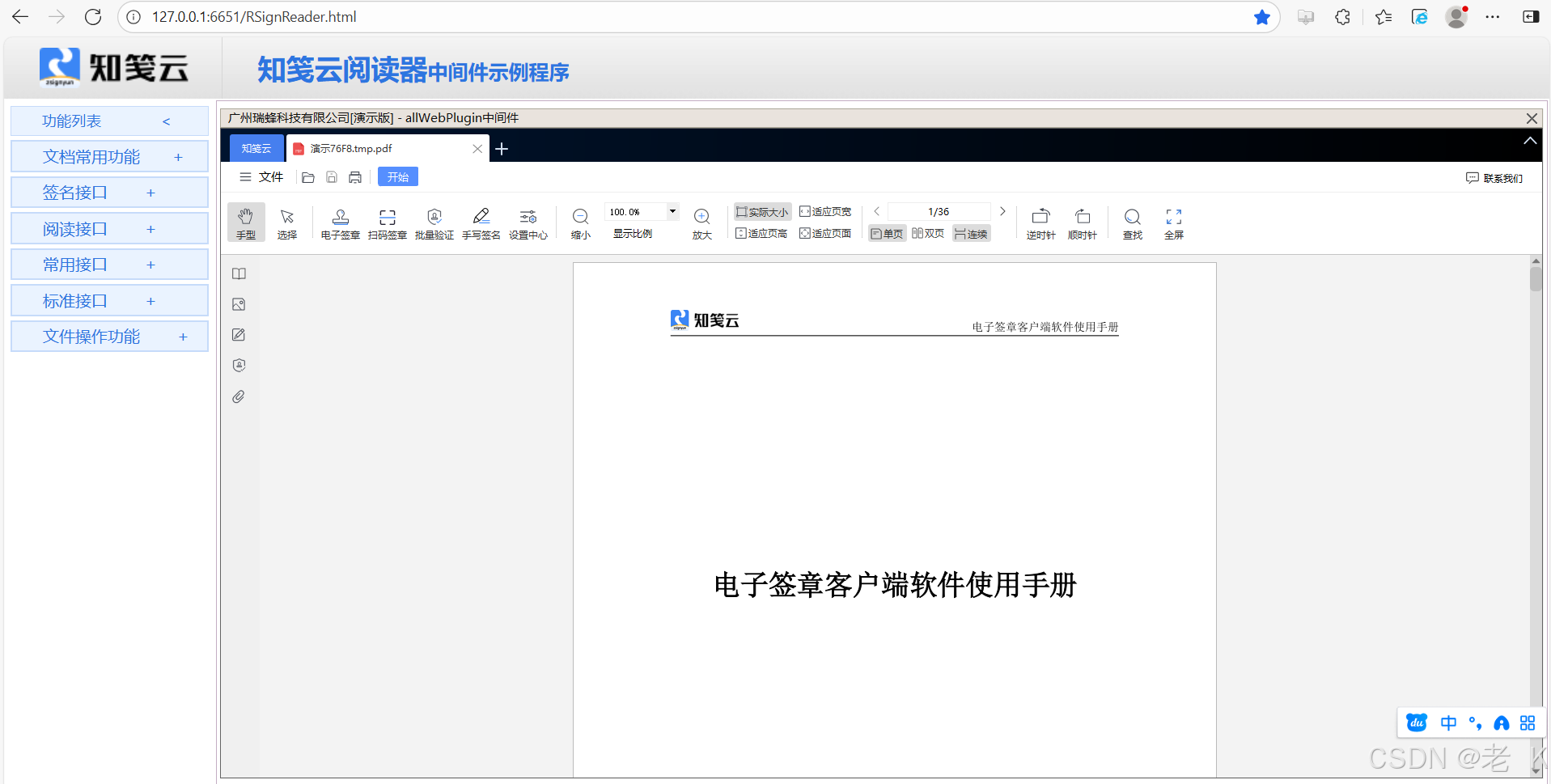Open the browser extensions icon
This screenshot has height=784, width=1551.
pyautogui.click(x=1342, y=17)
